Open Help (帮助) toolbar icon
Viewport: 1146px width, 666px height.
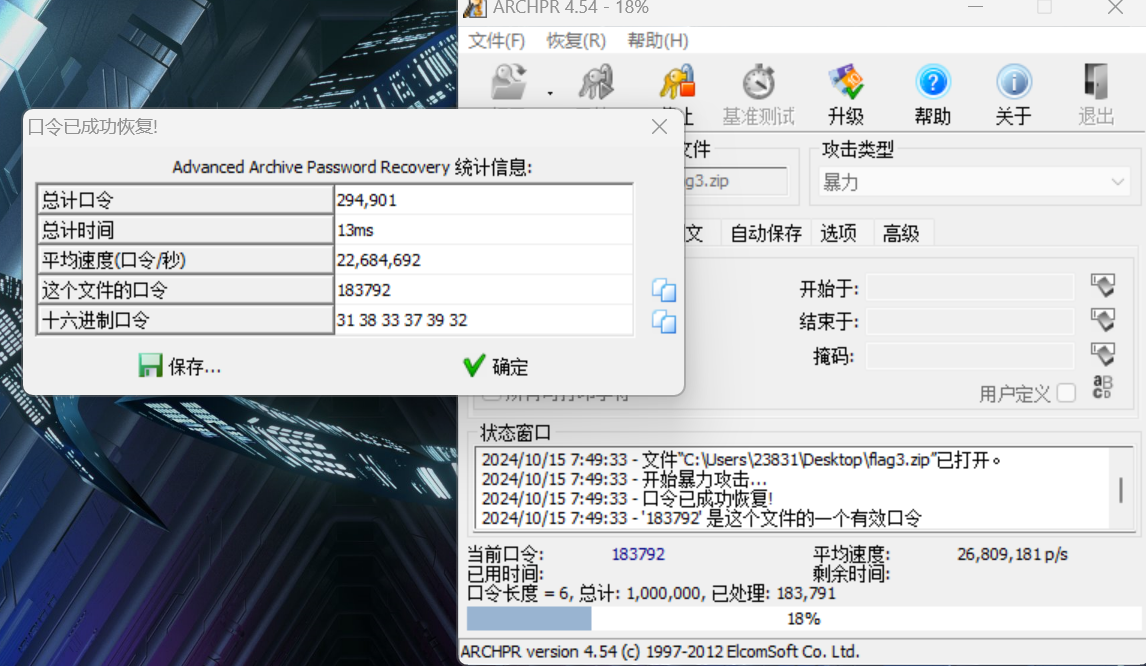(933, 82)
